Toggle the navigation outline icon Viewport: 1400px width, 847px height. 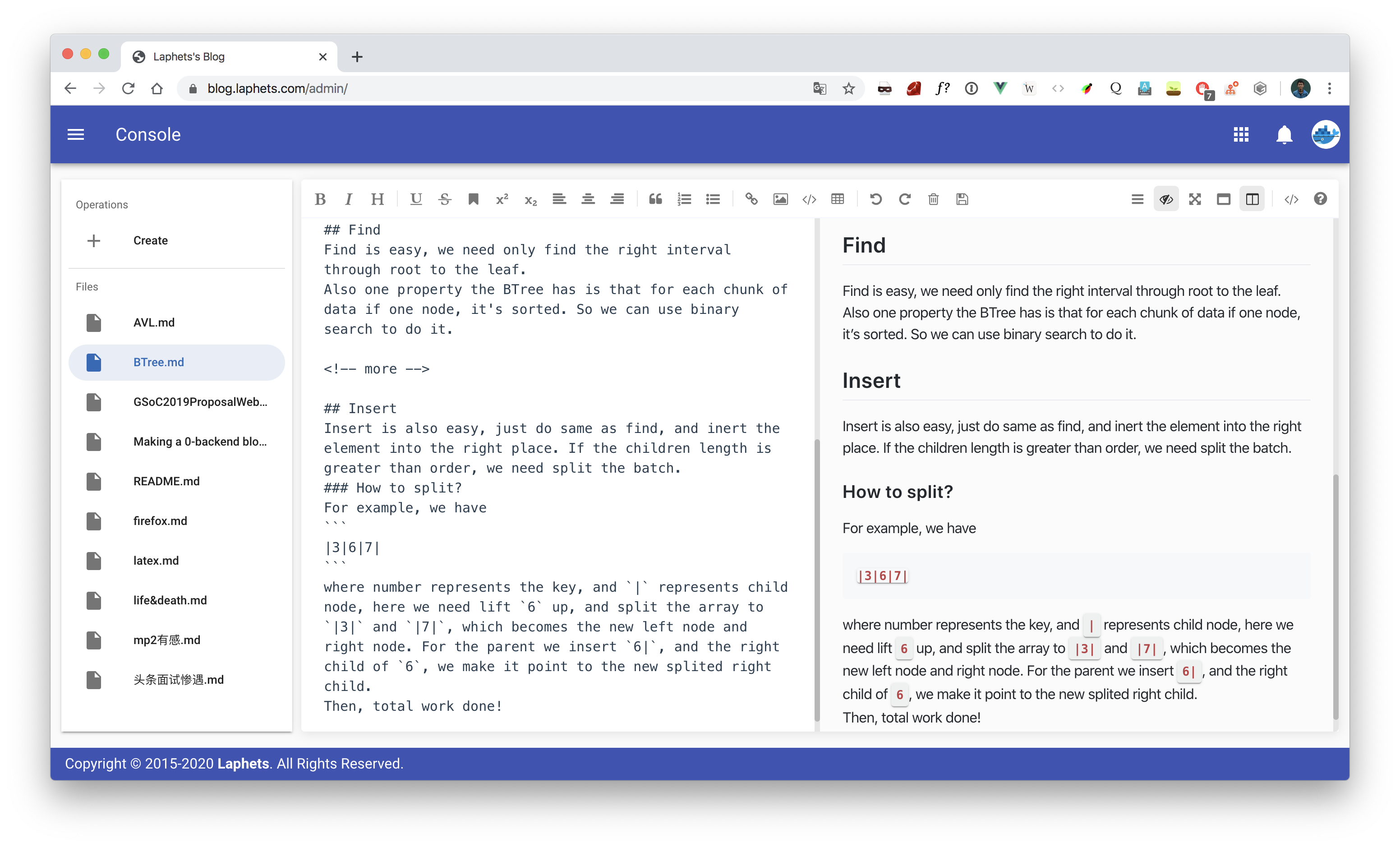pyautogui.click(x=1137, y=199)
